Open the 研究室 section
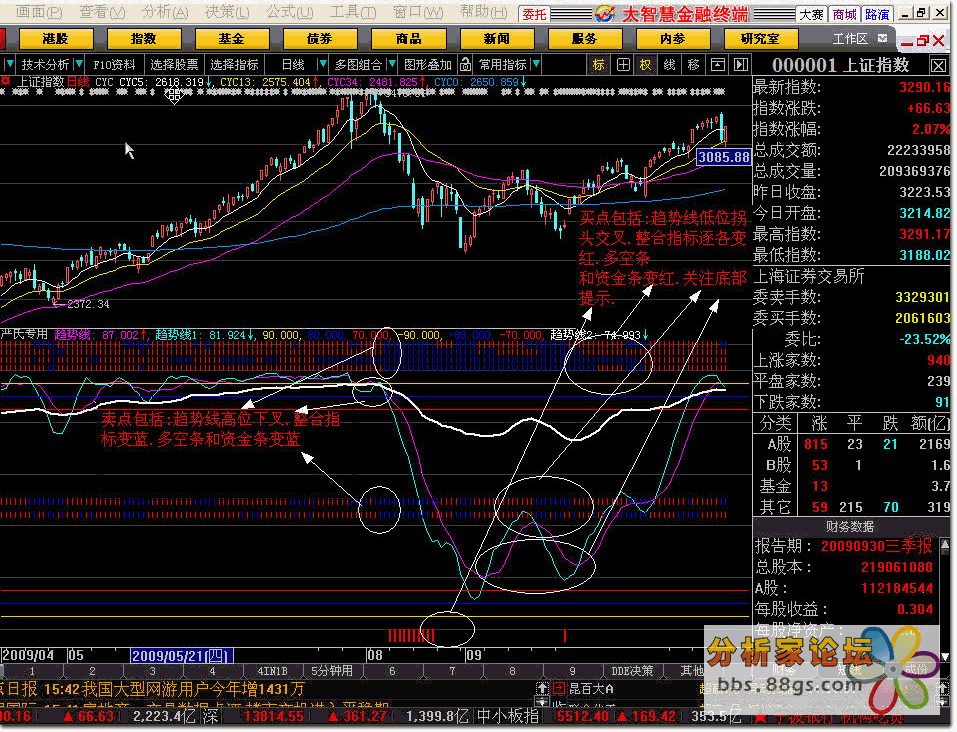Screen dimensions: 957x732 (760, 39)
